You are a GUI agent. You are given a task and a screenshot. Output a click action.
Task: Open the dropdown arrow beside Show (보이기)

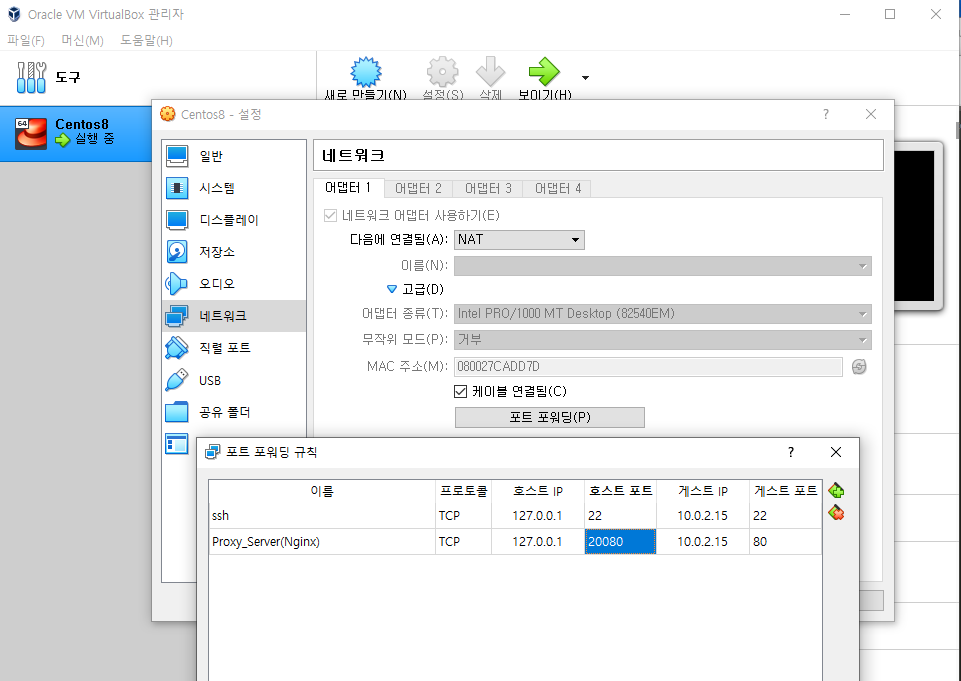pyautogui.click(x=585, y=78)
